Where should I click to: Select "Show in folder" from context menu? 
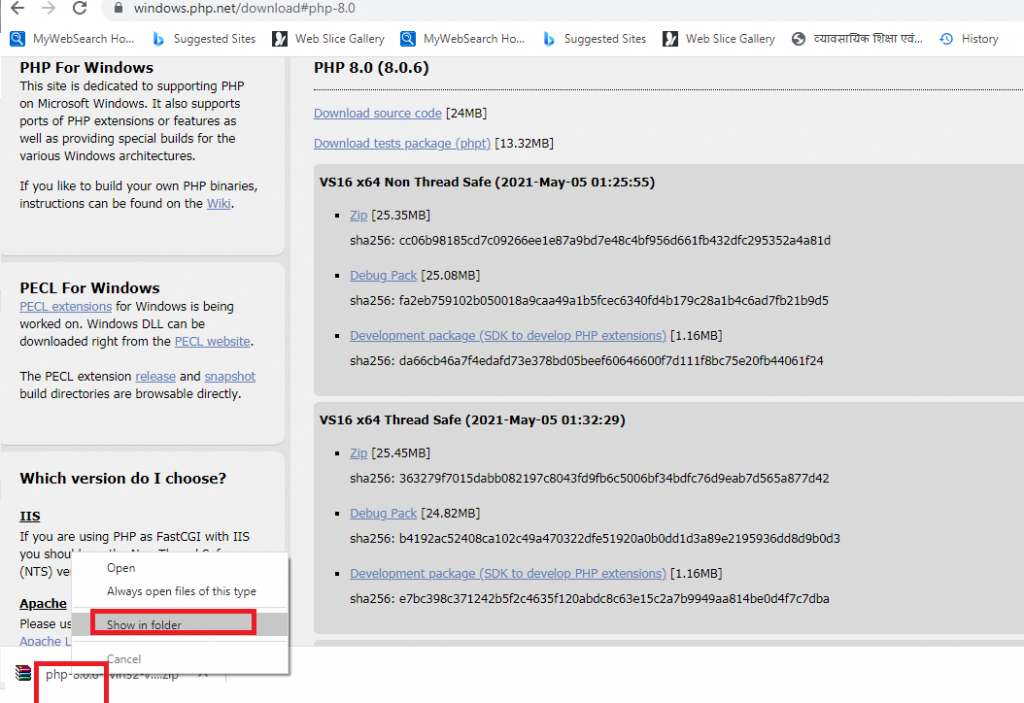(144, 625)
